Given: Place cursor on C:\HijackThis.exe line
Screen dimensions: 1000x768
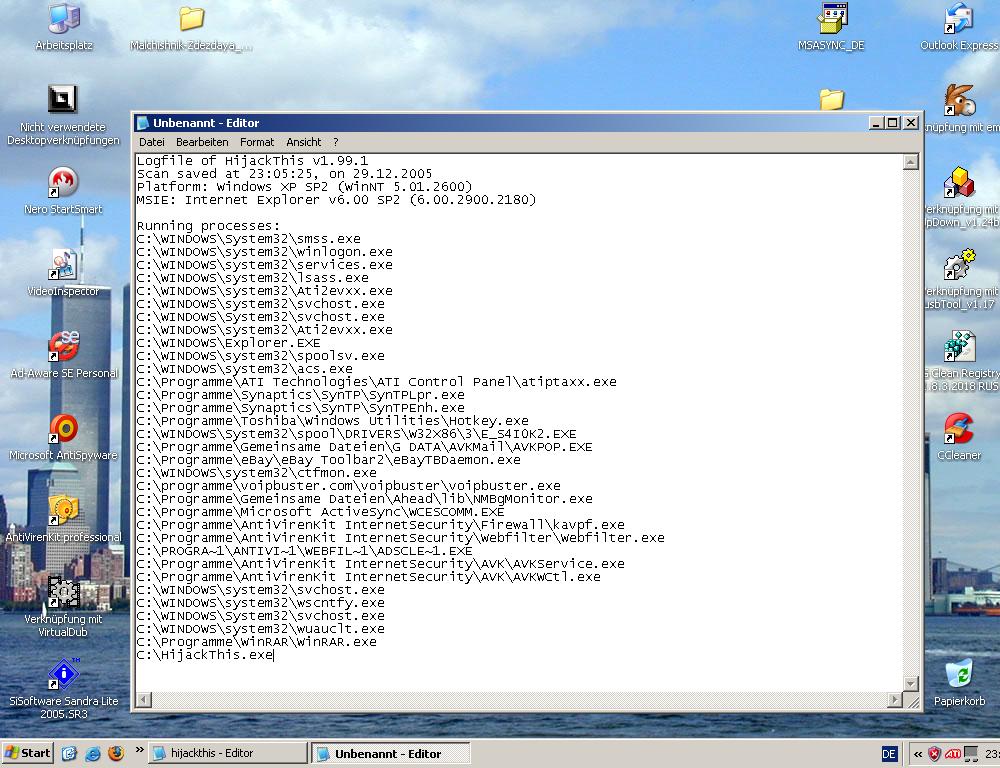Looking at the screenshot, I should click(x=205, y=655).
